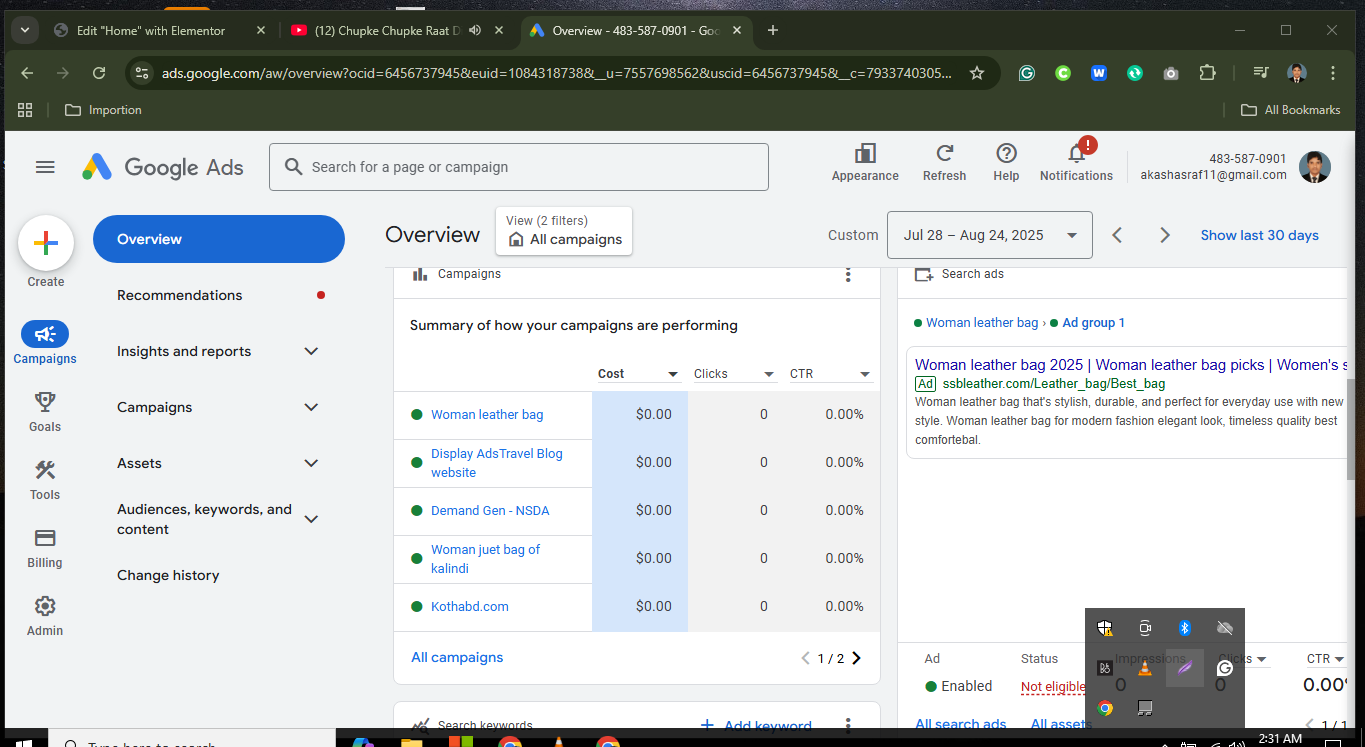Open the Notifications bell
Image resolution: width=1365 pixels, height=747 pixels.
coord(1074,152)
